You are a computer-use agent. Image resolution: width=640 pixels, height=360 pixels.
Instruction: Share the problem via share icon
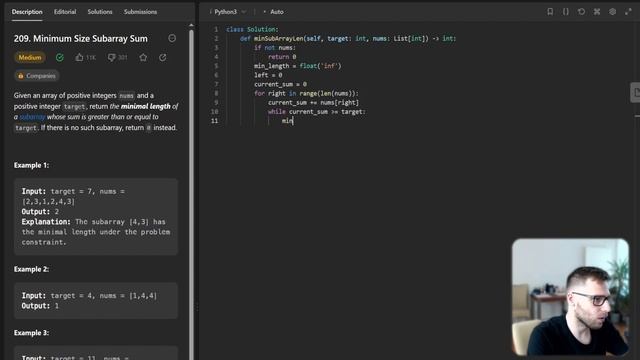click(x=162, y=58)
